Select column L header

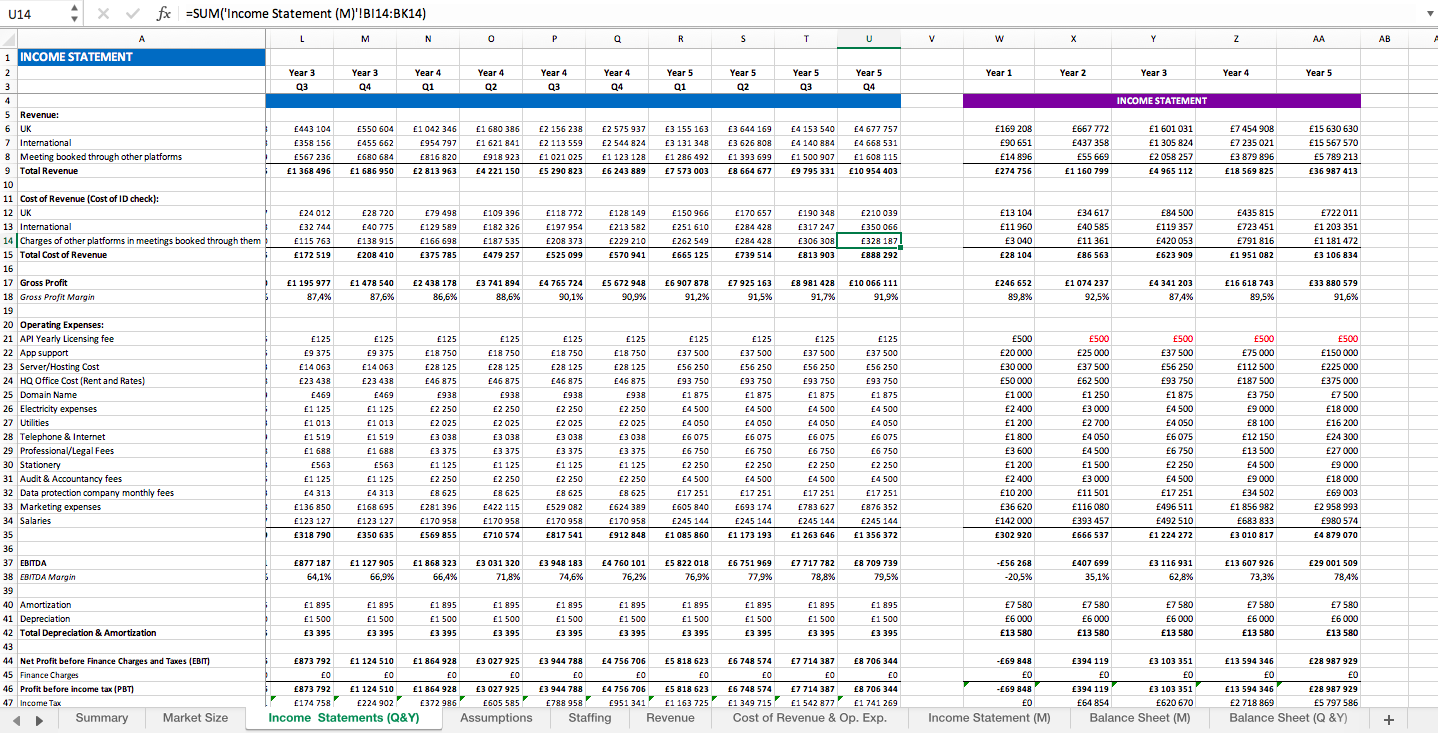click(302, 39)
